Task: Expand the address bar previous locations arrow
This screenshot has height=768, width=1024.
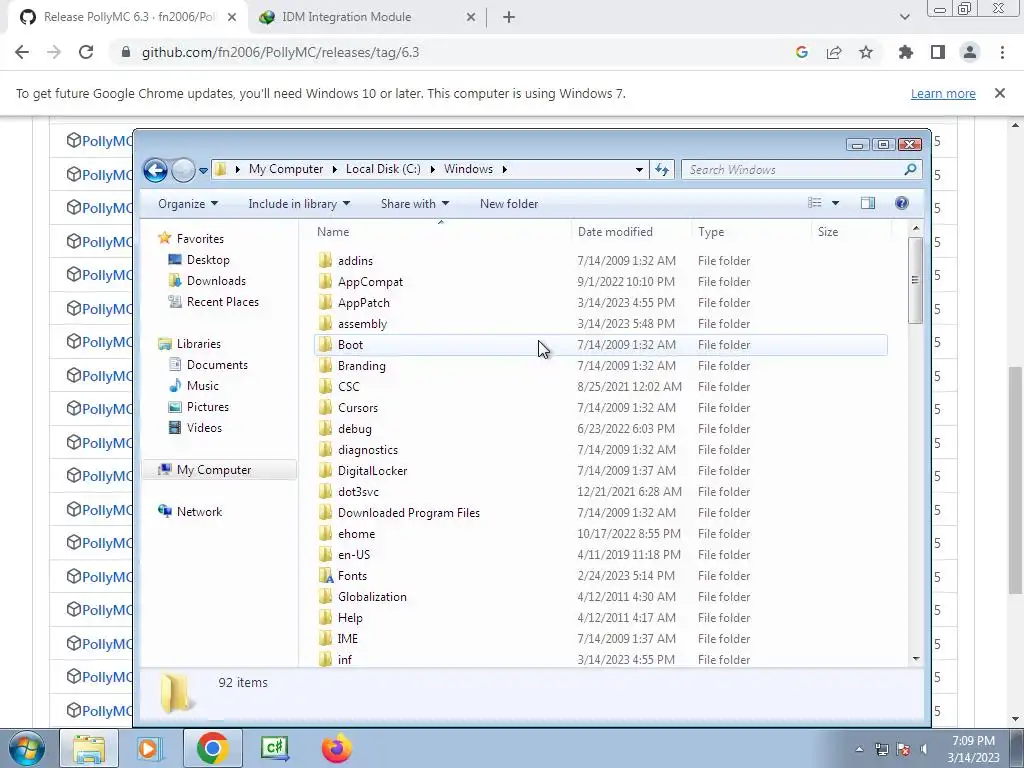Action: coord(639,169)
